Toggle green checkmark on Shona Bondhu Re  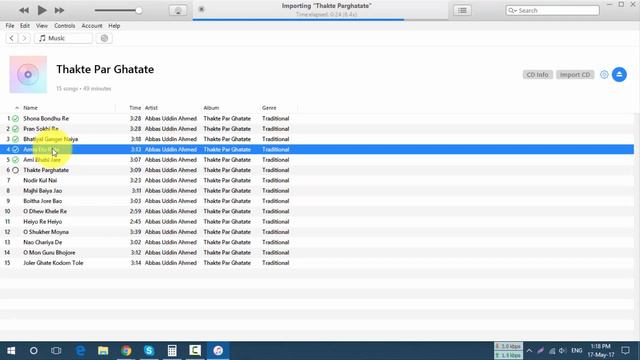coord(16,119)
